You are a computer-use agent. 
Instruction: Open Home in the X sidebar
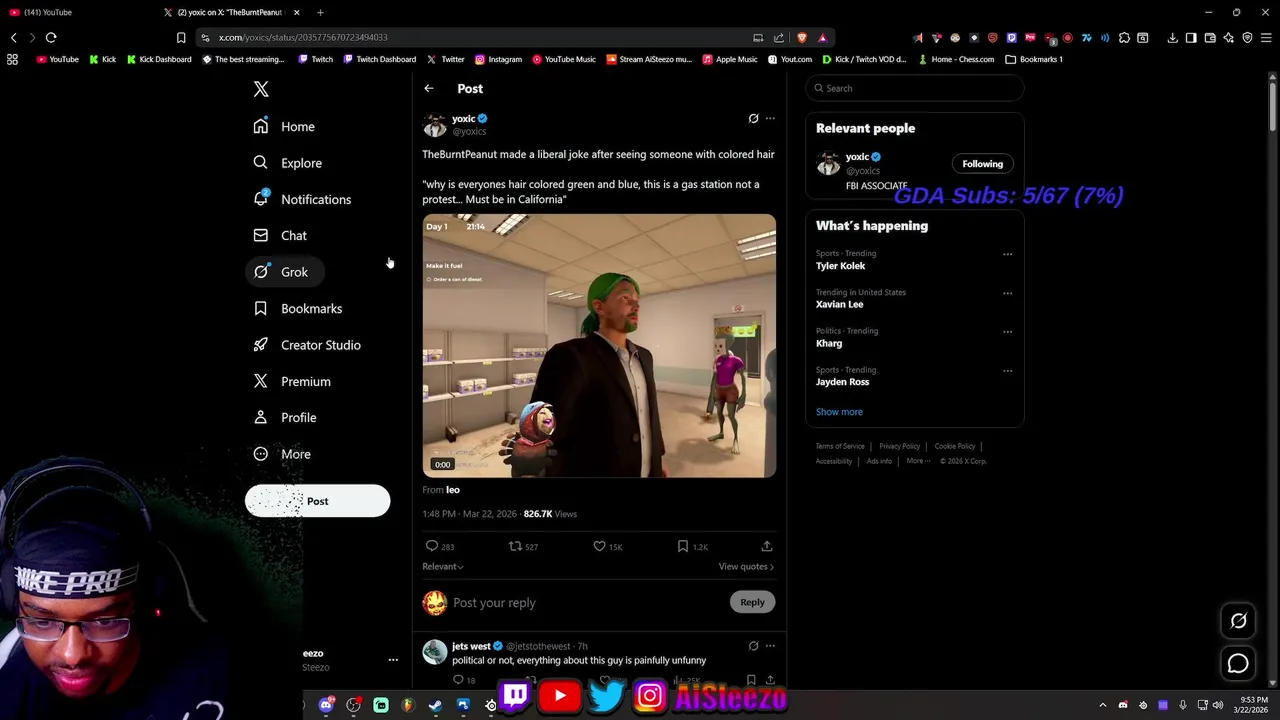point(284,126)
